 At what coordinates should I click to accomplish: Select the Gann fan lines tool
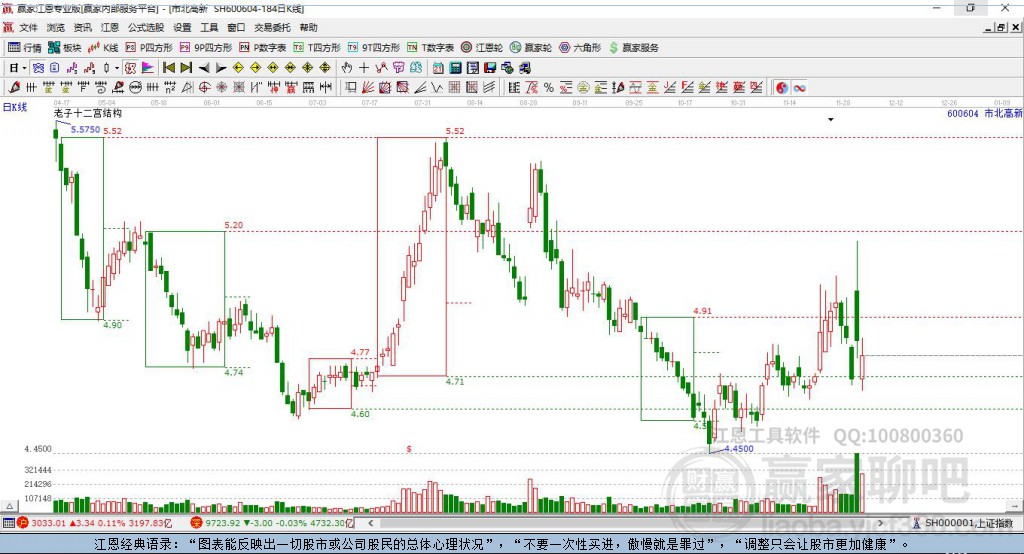coord(368,87)
